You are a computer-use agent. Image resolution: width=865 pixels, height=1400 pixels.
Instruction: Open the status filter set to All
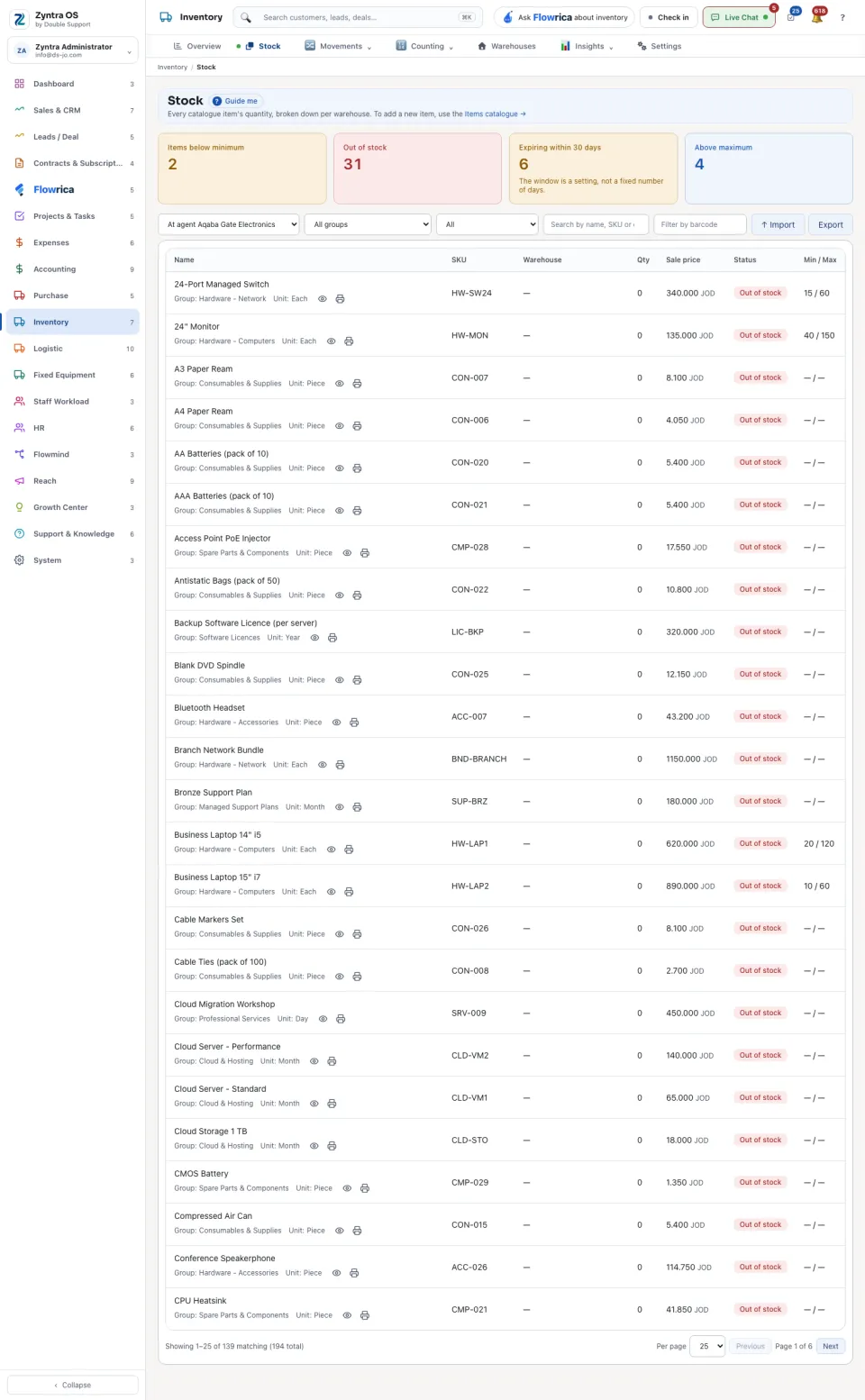point(487,224)
